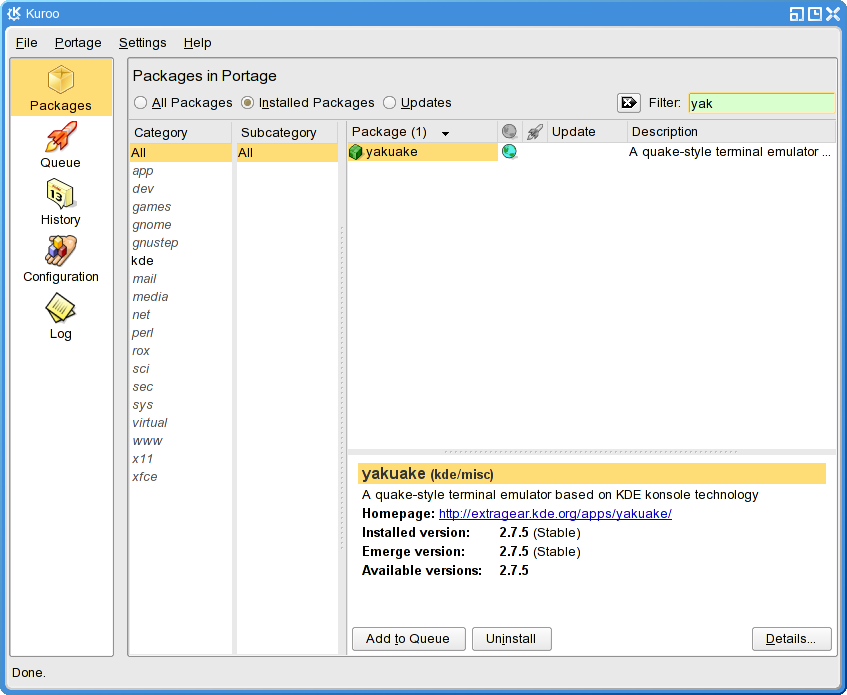This screenshot has height=695, width=847.
Task: Click the Done. status bar text
Action: pos(29,673)
